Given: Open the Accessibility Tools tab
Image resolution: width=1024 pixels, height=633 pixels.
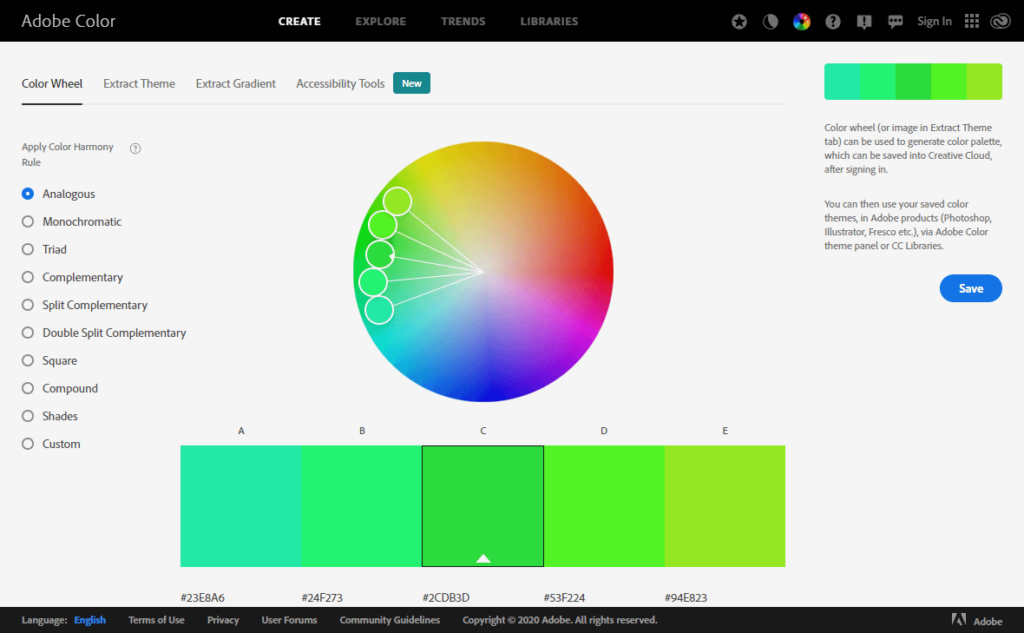Looking at the screenshot, I should click(x=340, y=84).
